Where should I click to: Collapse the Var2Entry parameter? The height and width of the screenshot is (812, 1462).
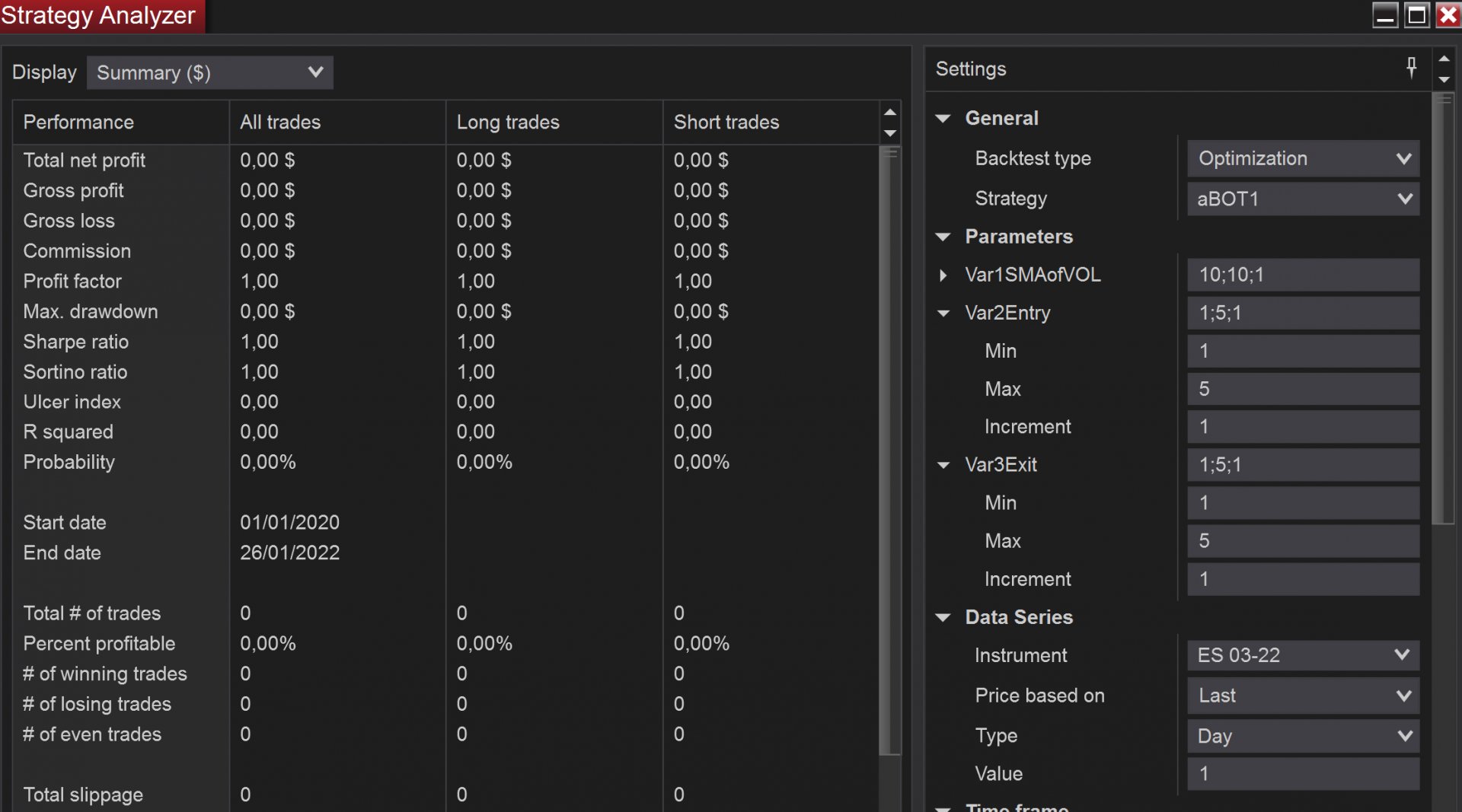point(943,313)
